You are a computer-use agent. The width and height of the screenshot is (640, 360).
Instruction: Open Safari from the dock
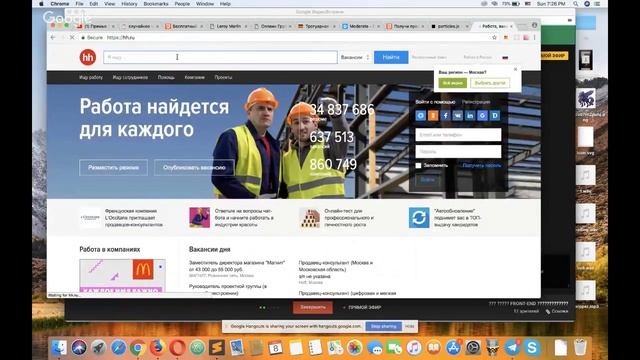(x=118, y=348)
